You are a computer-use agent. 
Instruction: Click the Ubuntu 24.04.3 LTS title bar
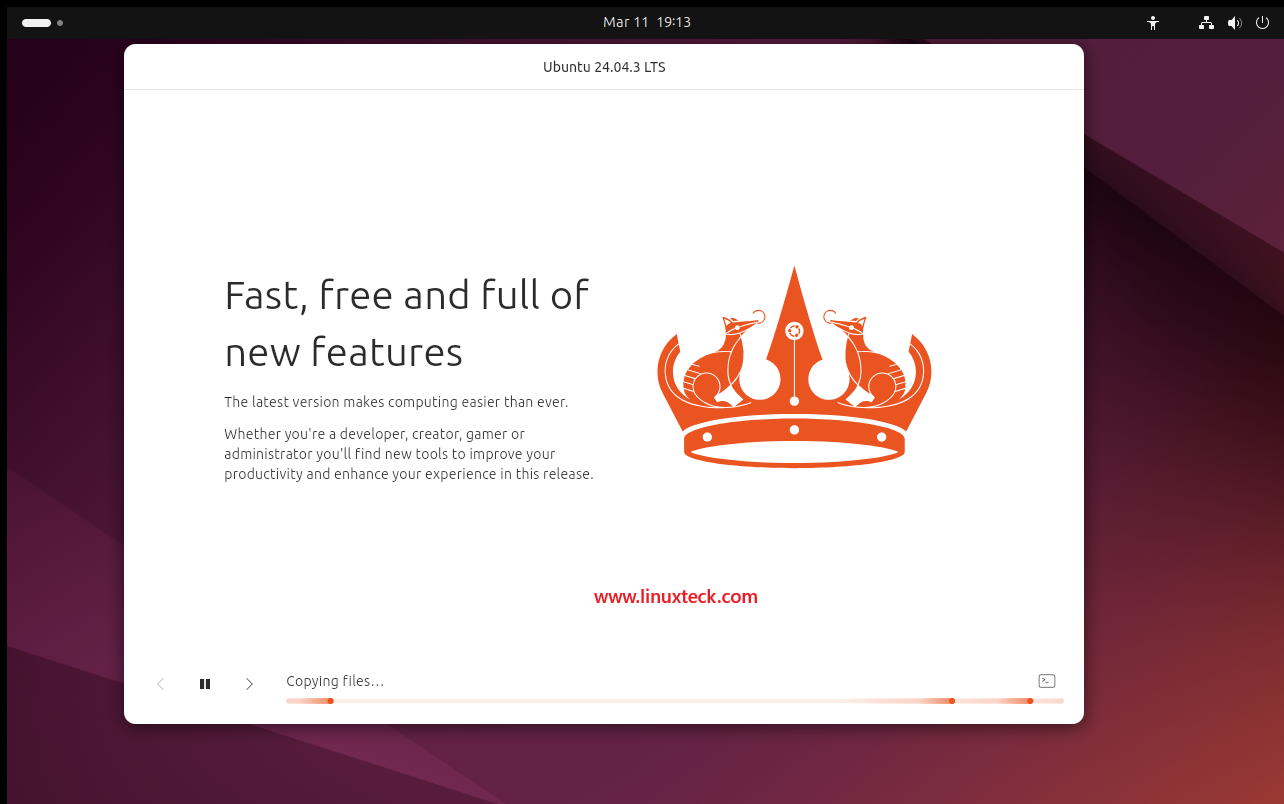[603, 66]
